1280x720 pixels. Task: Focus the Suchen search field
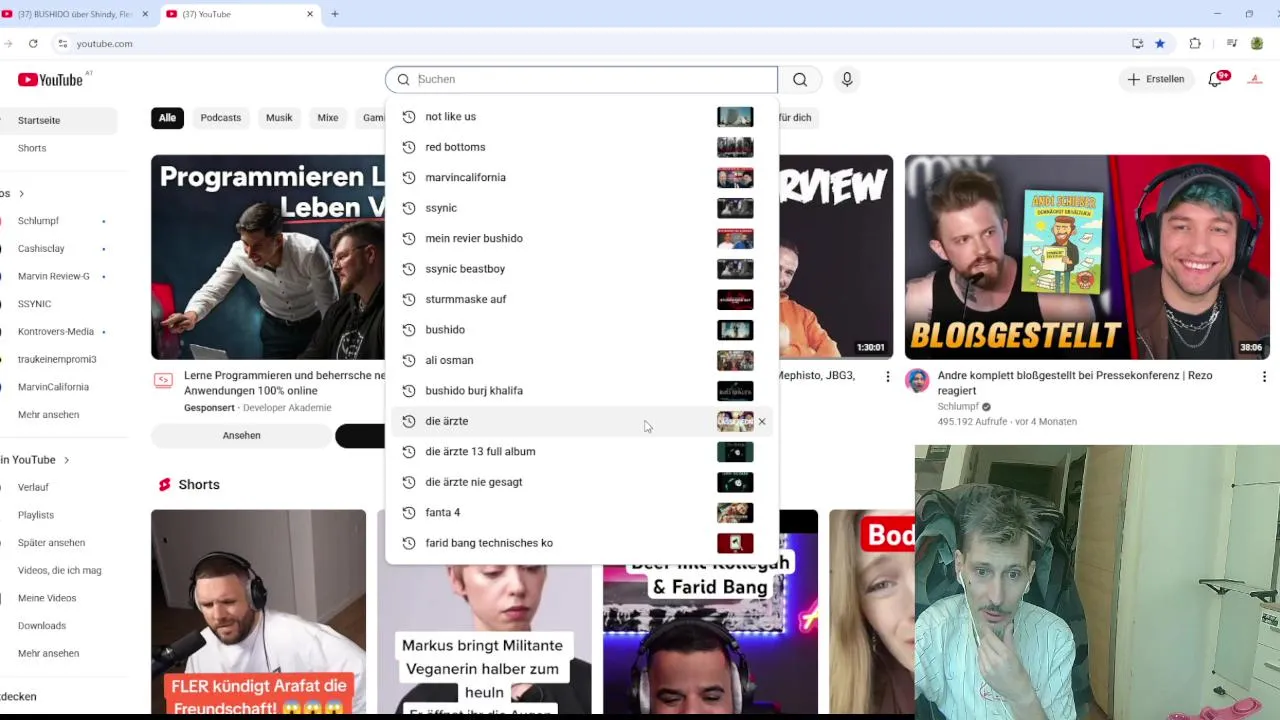[x=581, y=79]
